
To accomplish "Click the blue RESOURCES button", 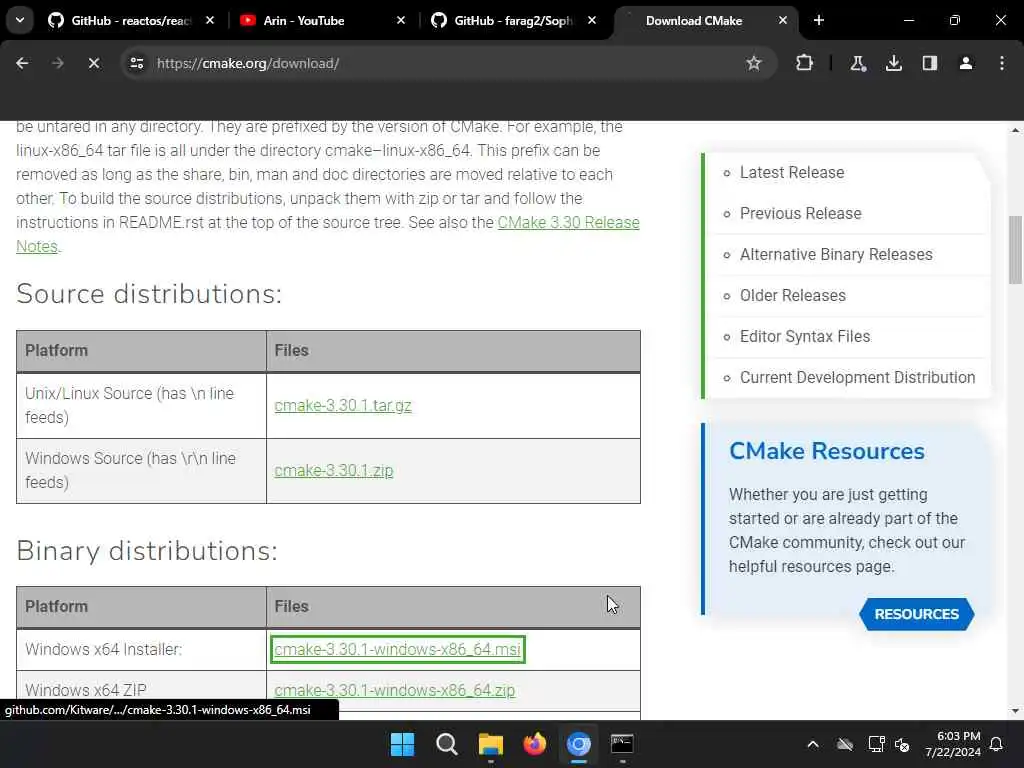I will [916, 615].
